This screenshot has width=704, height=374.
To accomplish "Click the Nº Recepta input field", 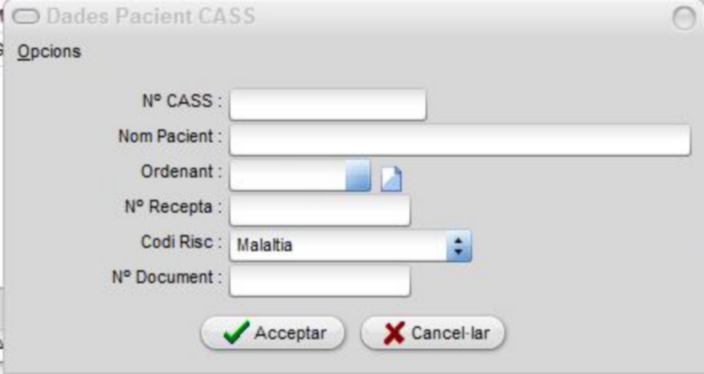I will coord(320,210).
